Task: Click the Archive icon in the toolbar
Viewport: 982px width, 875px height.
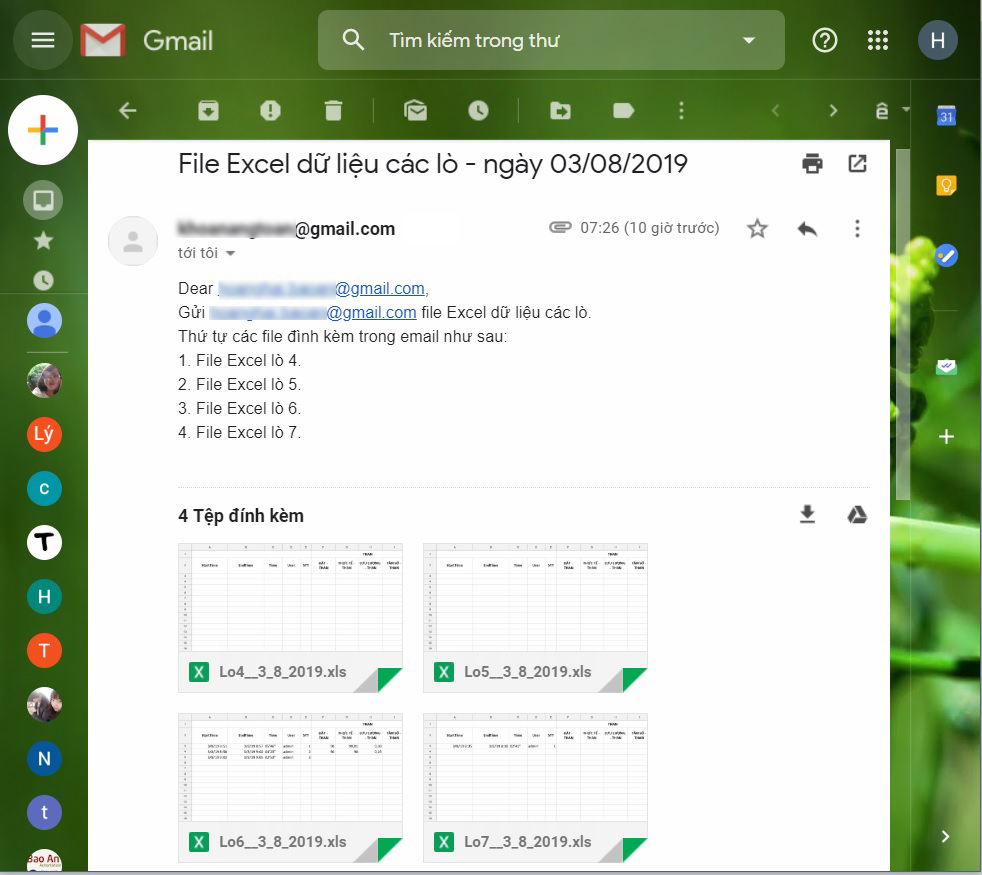Action: pyautogui.click(x=208, y=111)
